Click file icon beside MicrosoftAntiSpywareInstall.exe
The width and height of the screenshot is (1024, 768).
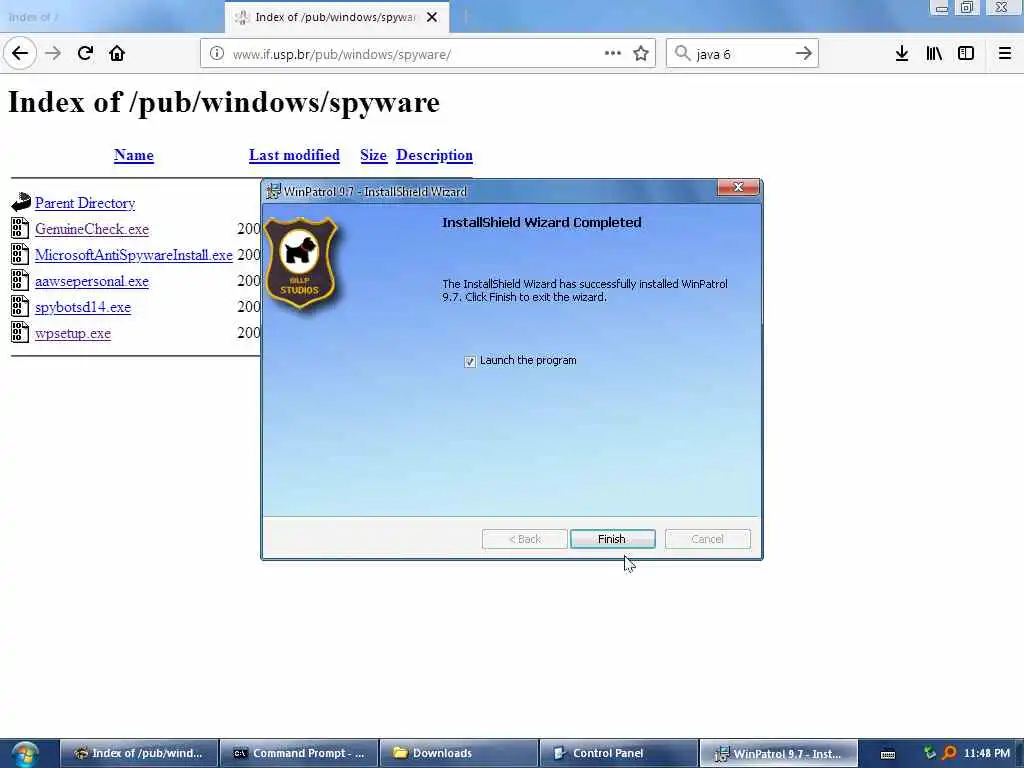coord(20,254)
